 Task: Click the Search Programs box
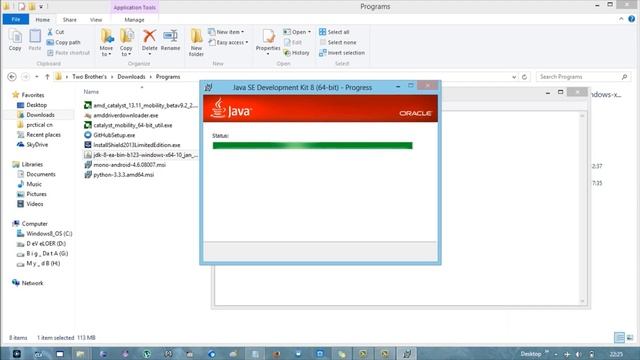click(x=582, y=77)
